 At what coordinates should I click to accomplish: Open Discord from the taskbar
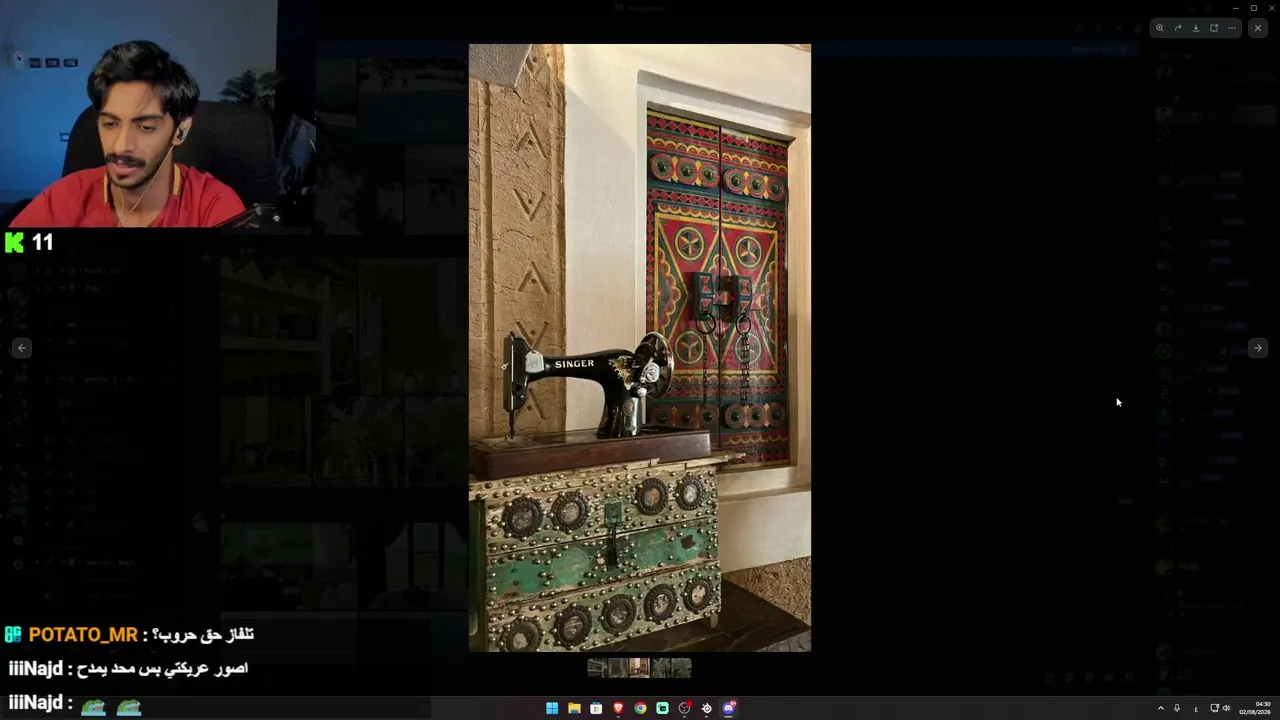click(729, 708)
